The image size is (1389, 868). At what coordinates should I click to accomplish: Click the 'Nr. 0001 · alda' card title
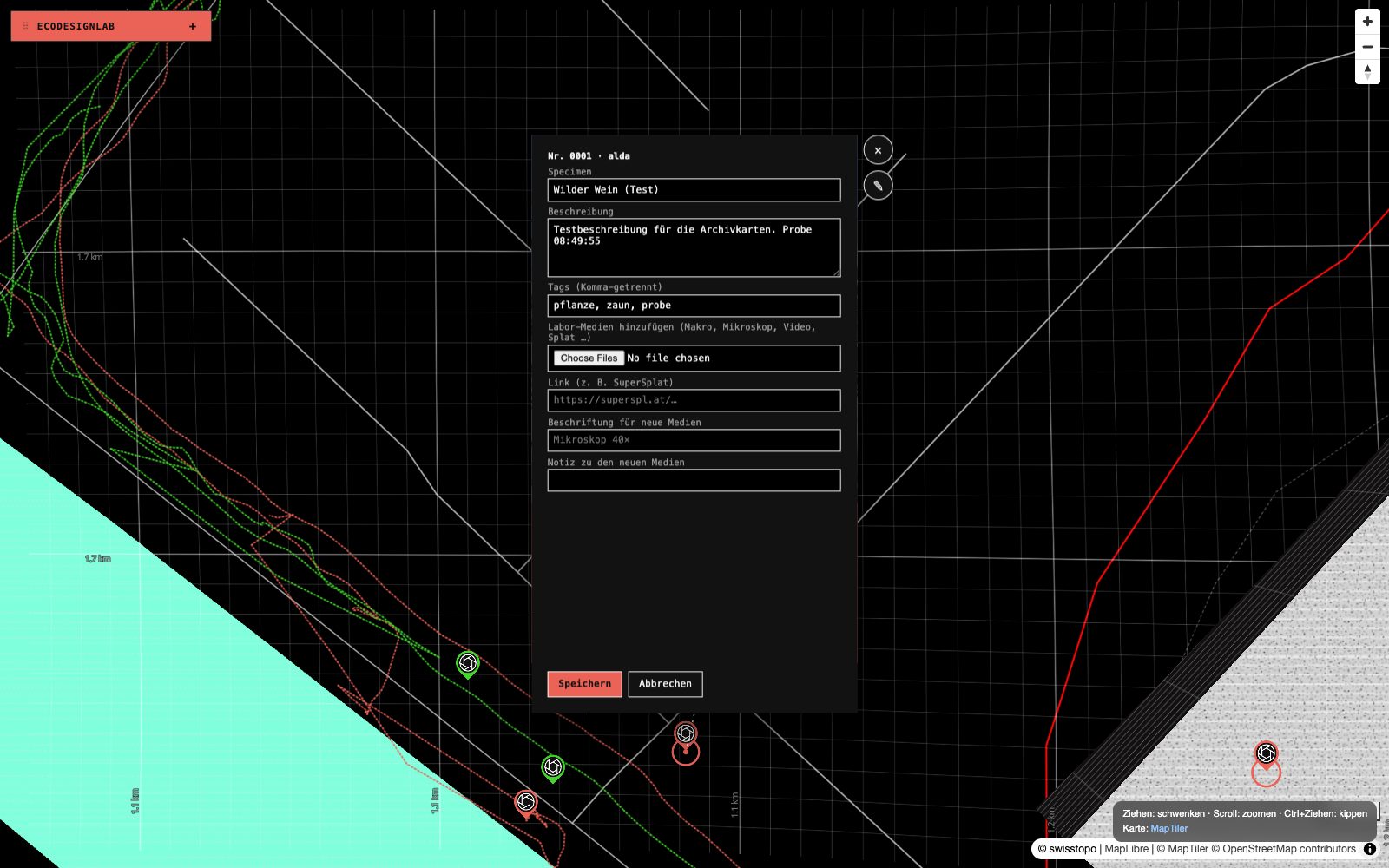589,156
